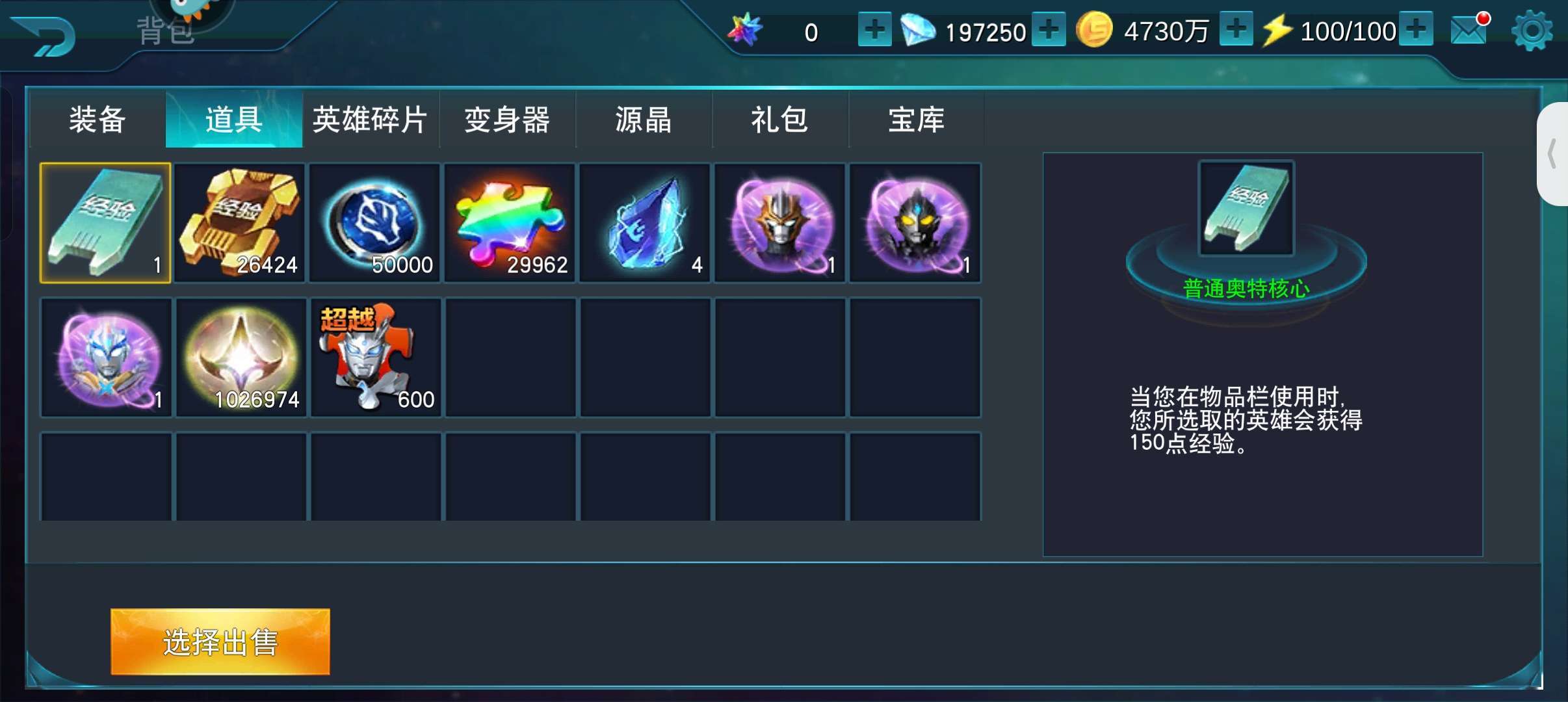Image resolution: width=1568 pixels, height=702 pixels.
Task: Switch to the 英雄碎片 tab
Action: pyautogui.click(x=371, y=120)
